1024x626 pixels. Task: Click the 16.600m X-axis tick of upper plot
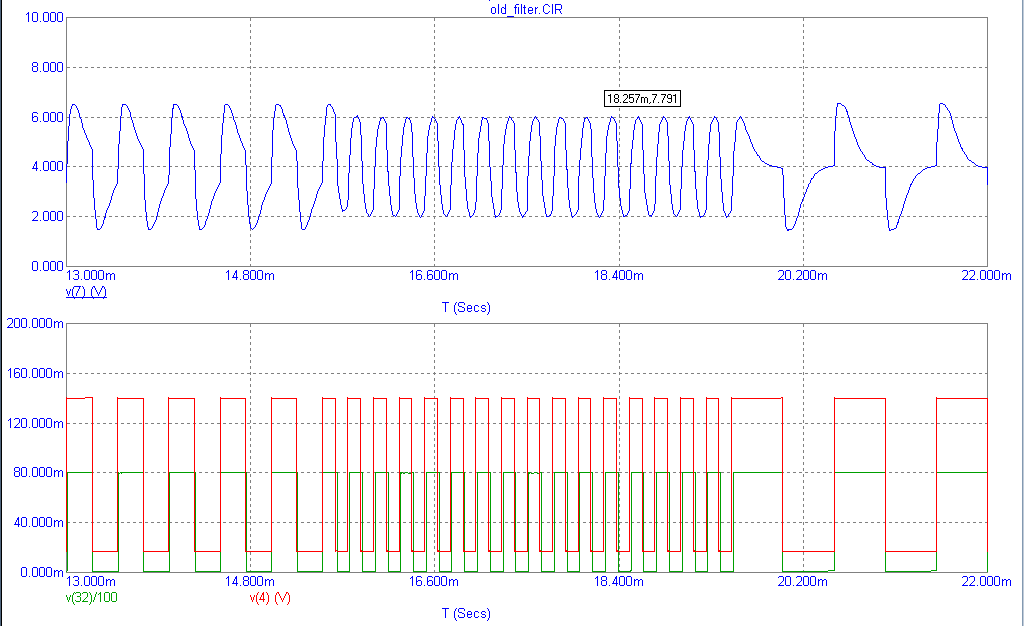click(435, 275)
